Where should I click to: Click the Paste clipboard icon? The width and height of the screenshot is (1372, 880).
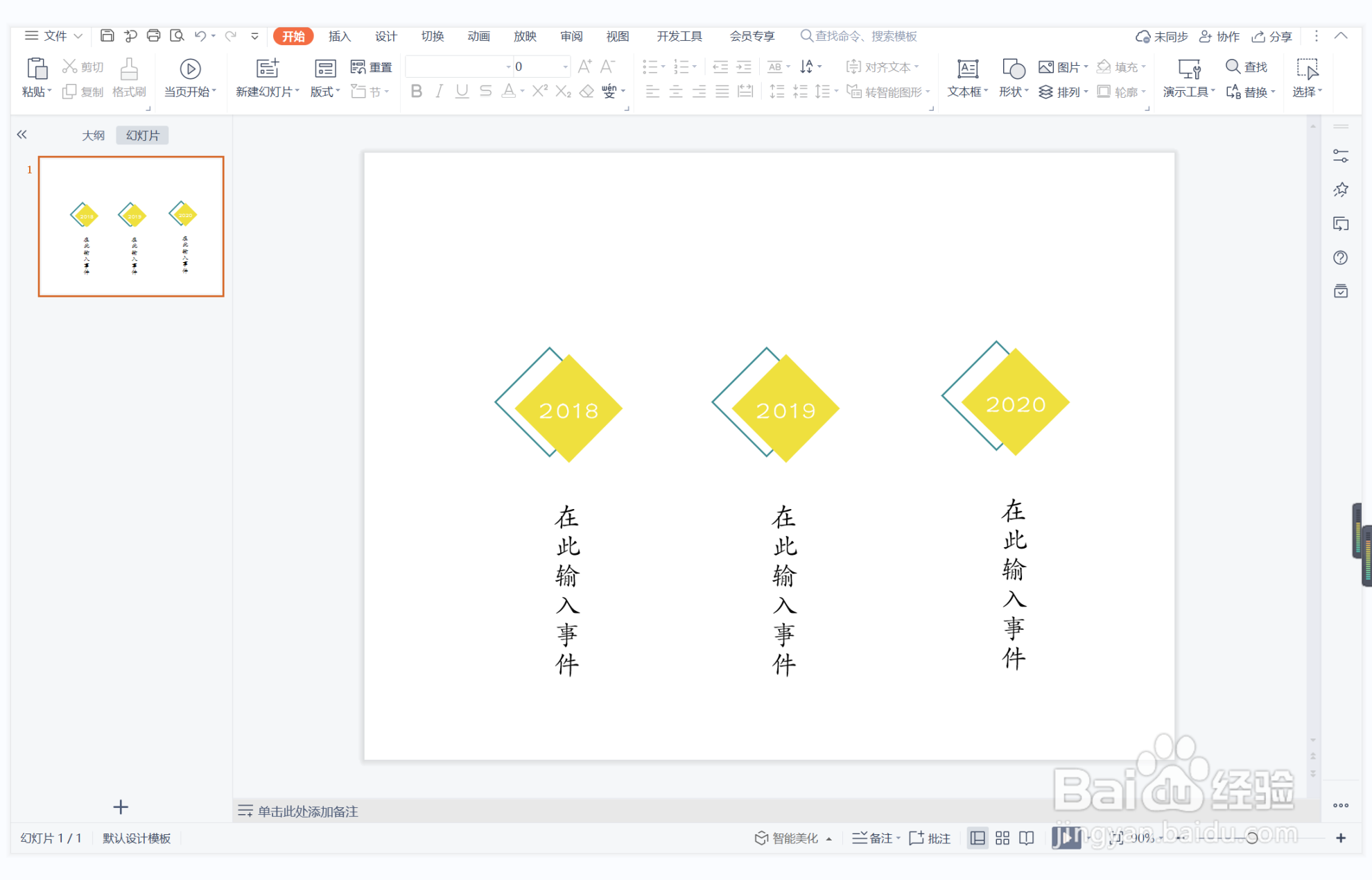click(37, 69)
